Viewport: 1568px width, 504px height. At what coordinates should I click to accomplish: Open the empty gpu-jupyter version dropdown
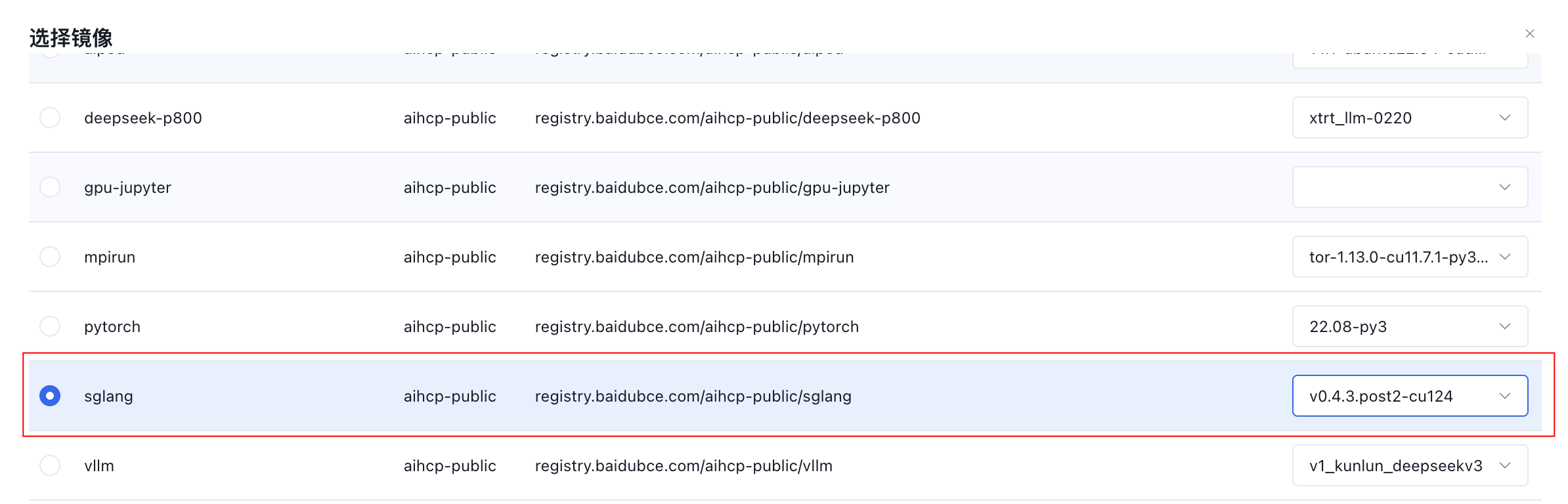(x=1410, y=187)
